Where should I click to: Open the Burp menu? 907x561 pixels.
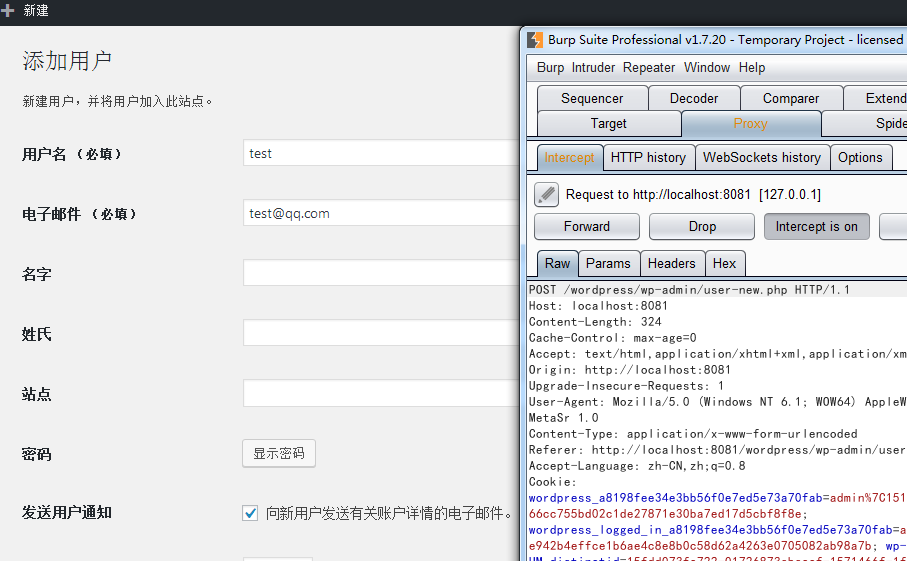tap(550, 68)
